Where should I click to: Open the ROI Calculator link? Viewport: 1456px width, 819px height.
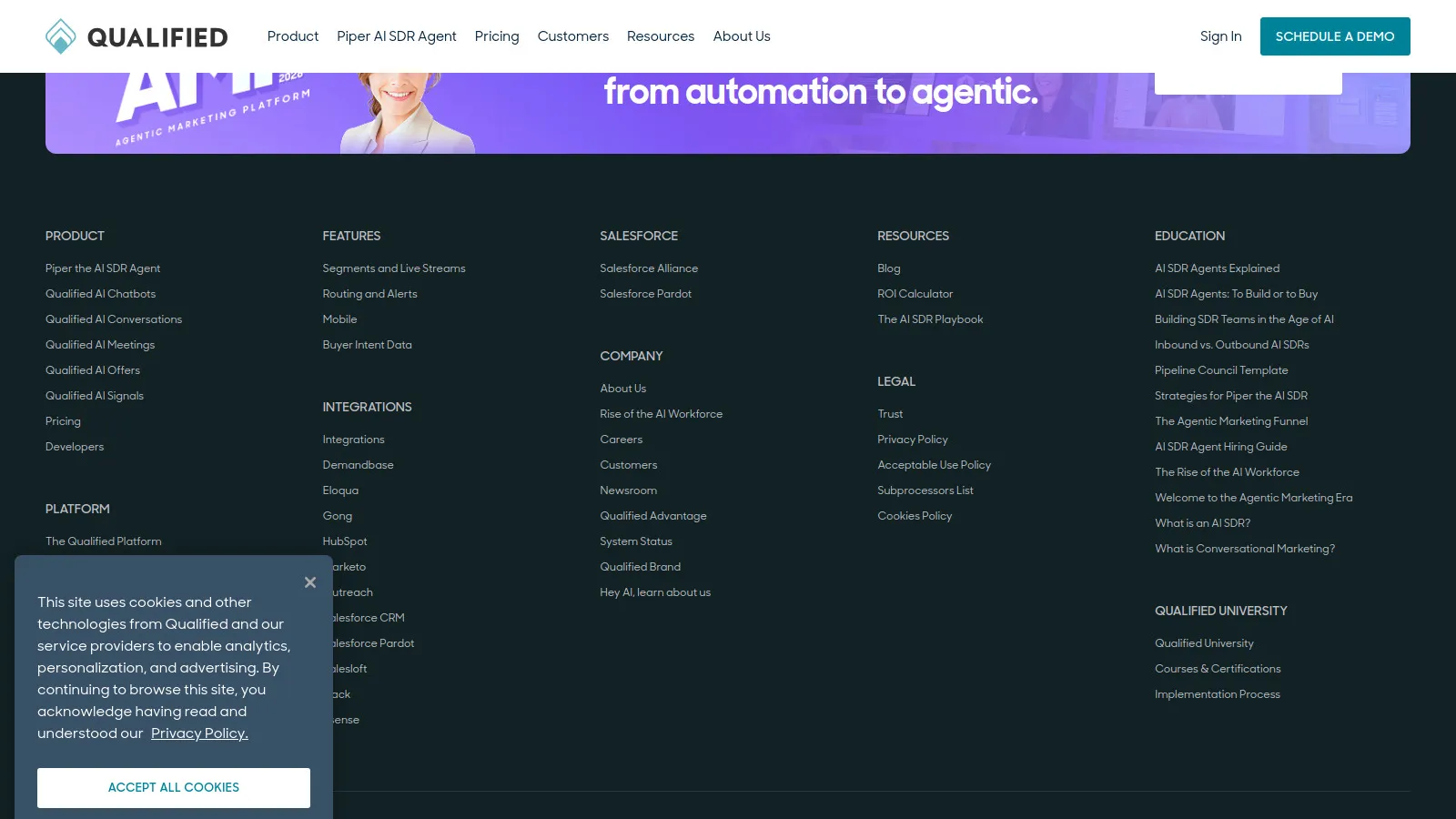(915, 294)
